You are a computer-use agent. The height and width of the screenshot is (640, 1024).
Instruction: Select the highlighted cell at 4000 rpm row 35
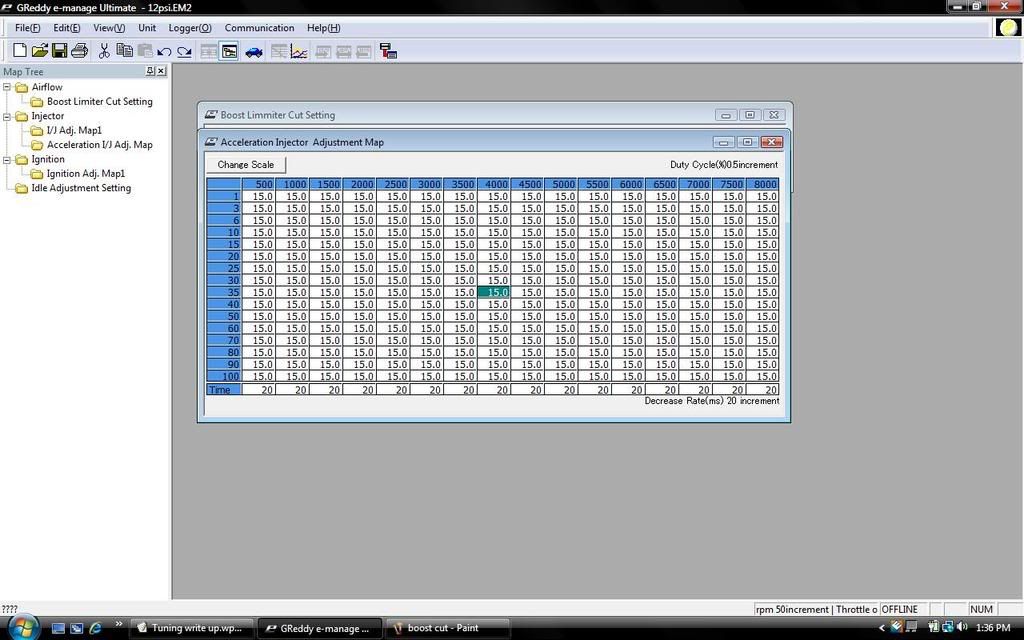tap(494, 292)
